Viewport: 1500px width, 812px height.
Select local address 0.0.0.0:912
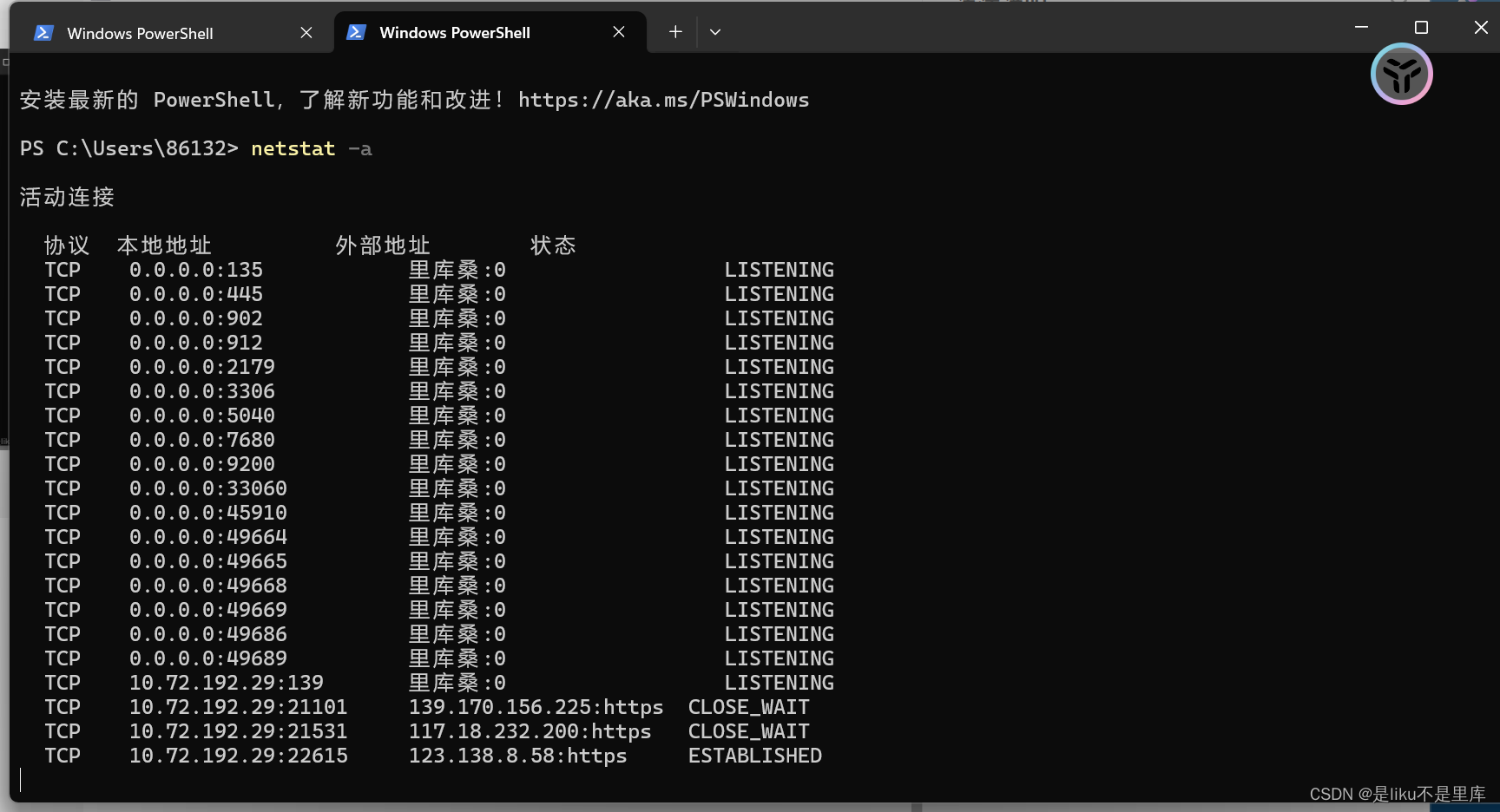tap(196, 344)
